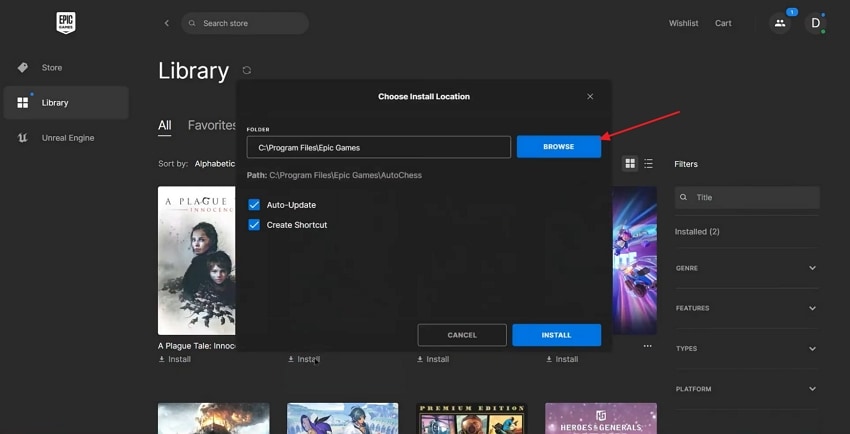Select the Favorites tab
Image resolution: width=850 pixels, height=434 pixels.
click(212, 126)
